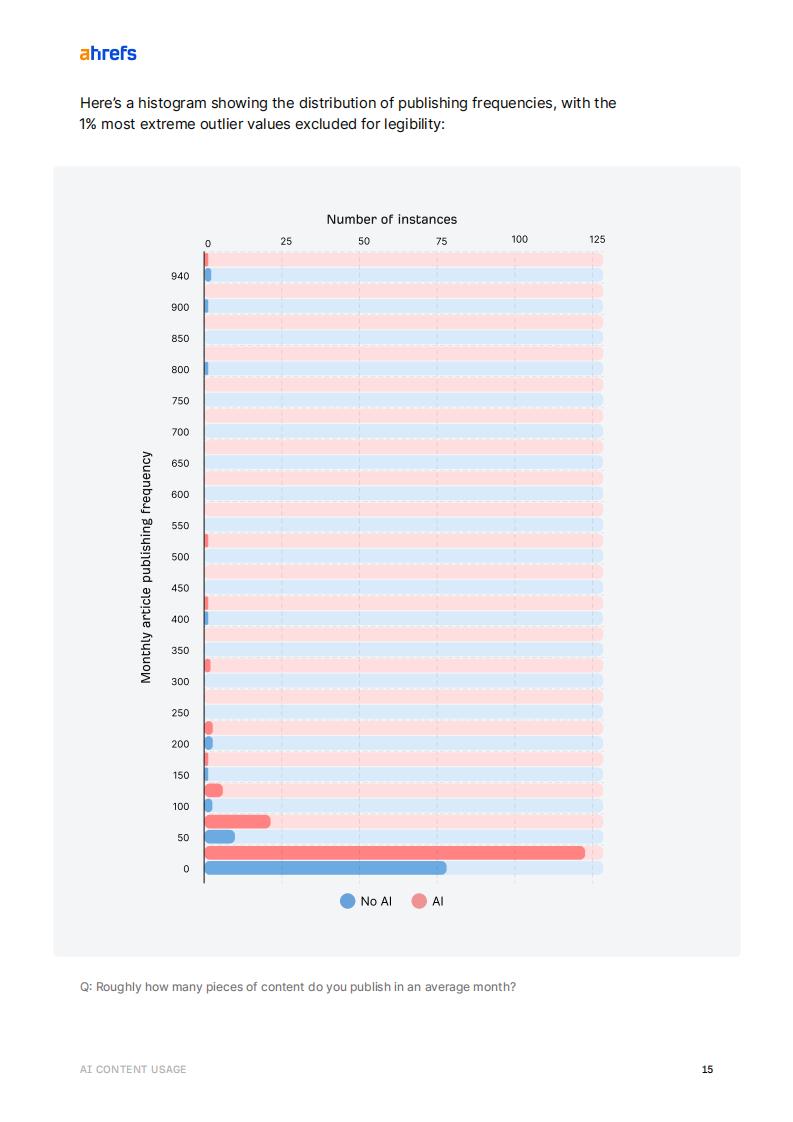Click the Monthly article publishing frequency label
Image resolution: width=793 pixels, height=1122 pixels.
(x=146, y=567)
